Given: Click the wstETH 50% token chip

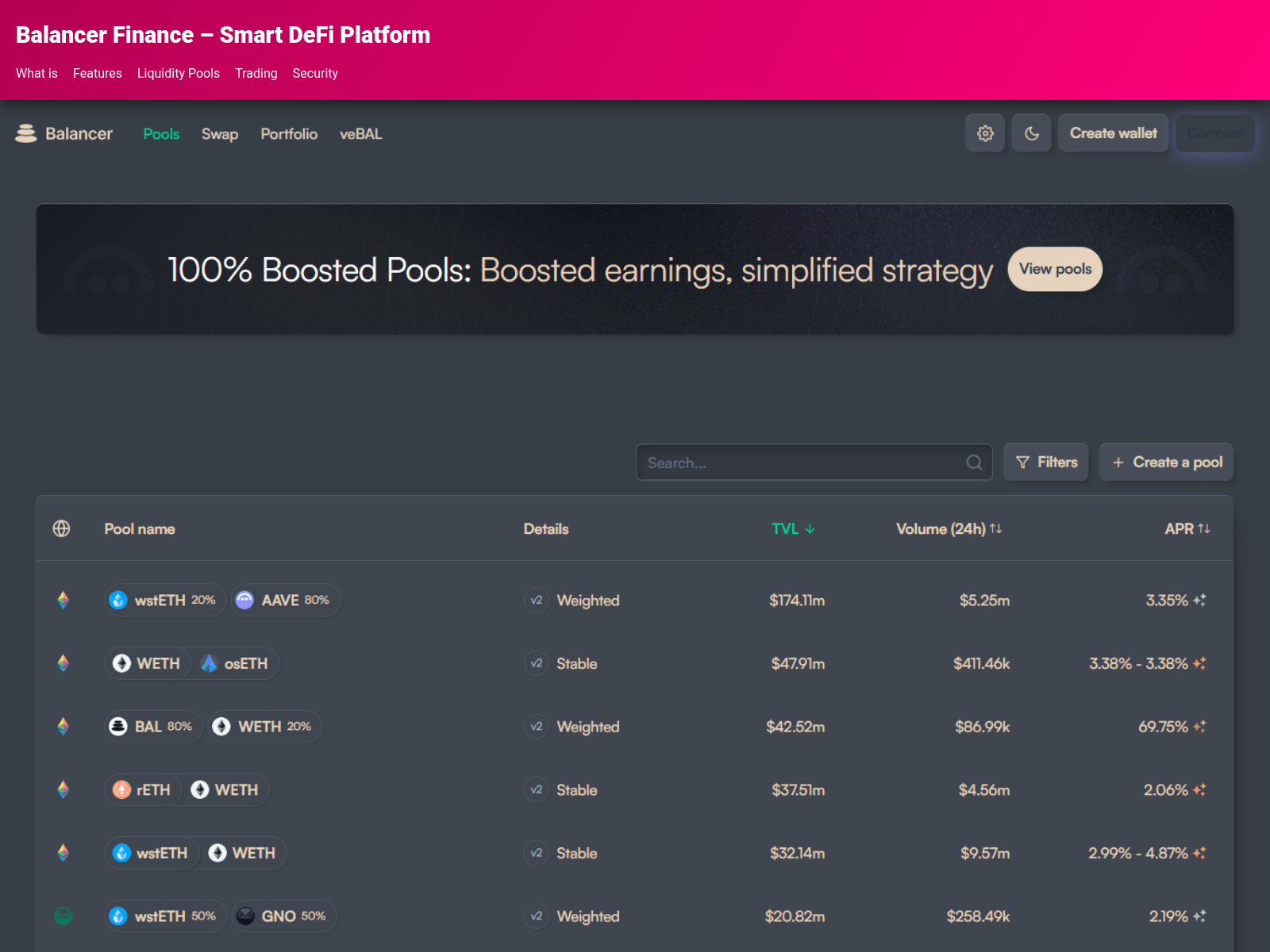Looking at the screenshot, I should coord(165,916).
